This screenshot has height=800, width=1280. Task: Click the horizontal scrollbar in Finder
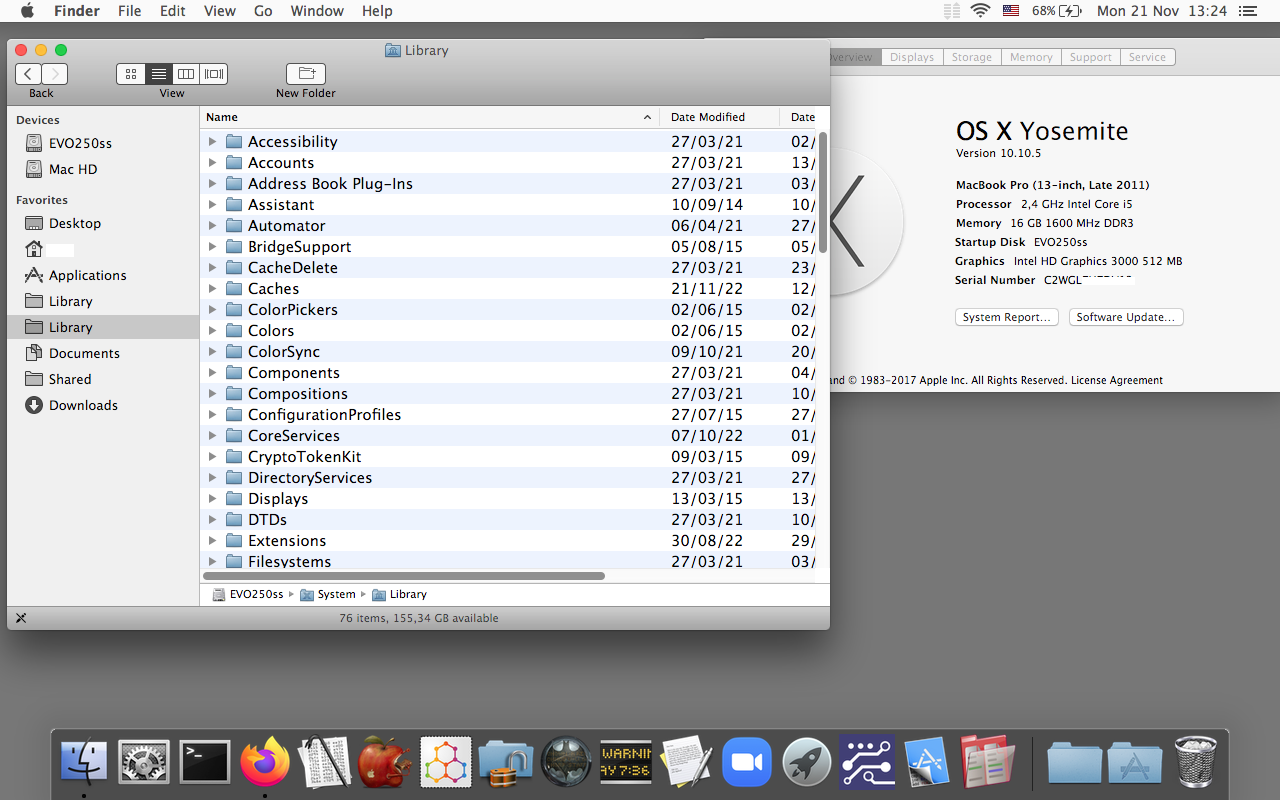(x=404, y=576)
